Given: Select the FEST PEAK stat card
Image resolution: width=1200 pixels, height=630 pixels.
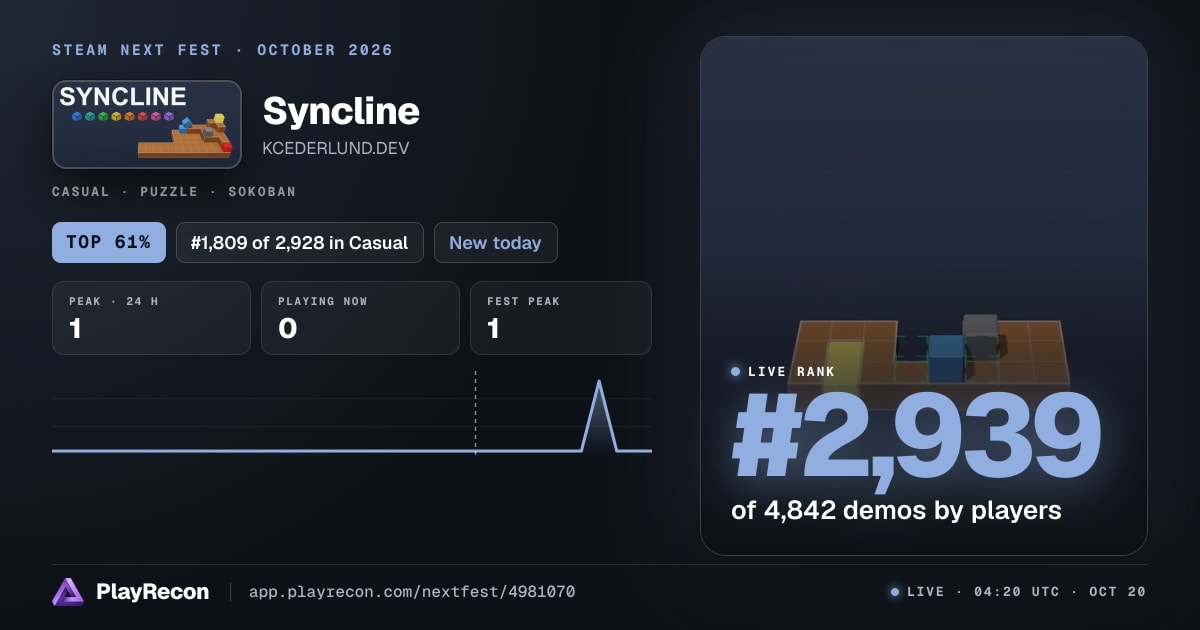Looking at the screenshot, I should (x=560, y=318).
